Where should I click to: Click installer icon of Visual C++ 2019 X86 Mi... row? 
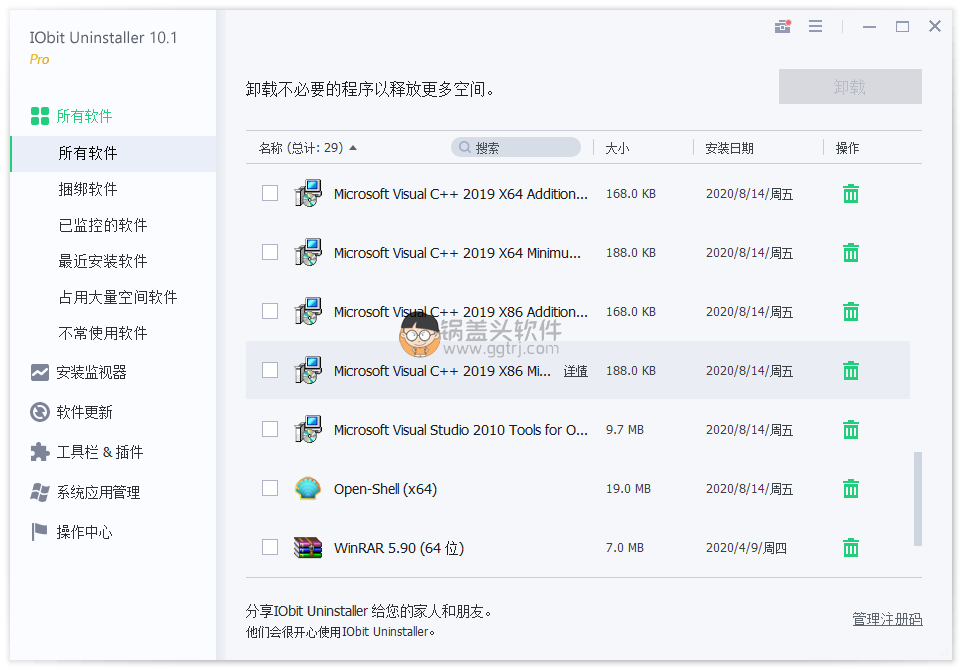tap(308, 371)
